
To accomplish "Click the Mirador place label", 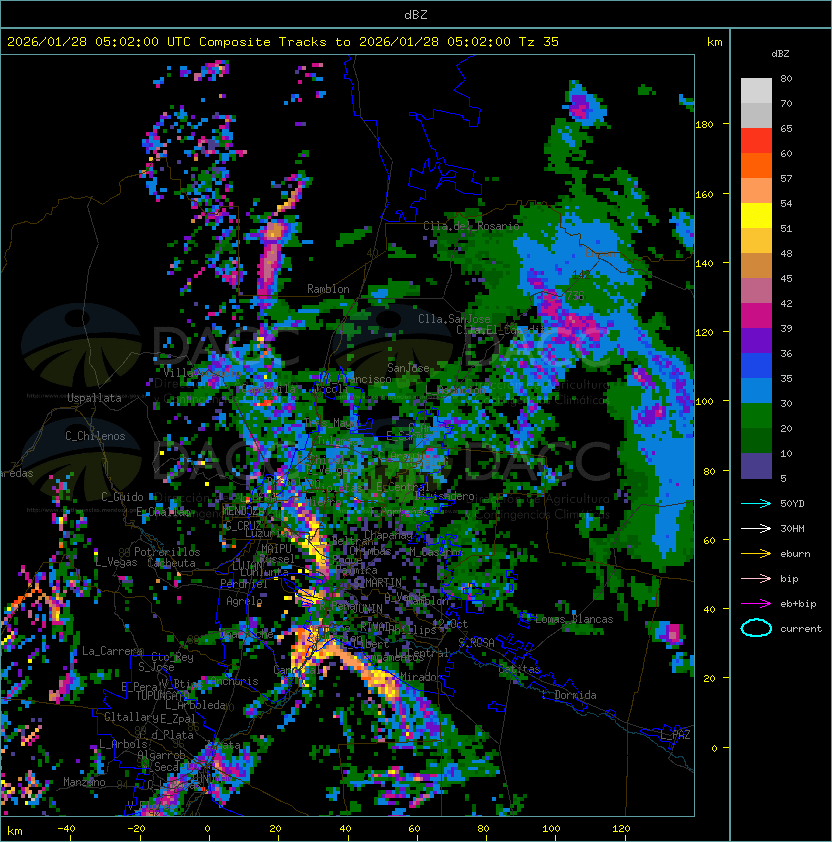I will click(x=422, y=677).
